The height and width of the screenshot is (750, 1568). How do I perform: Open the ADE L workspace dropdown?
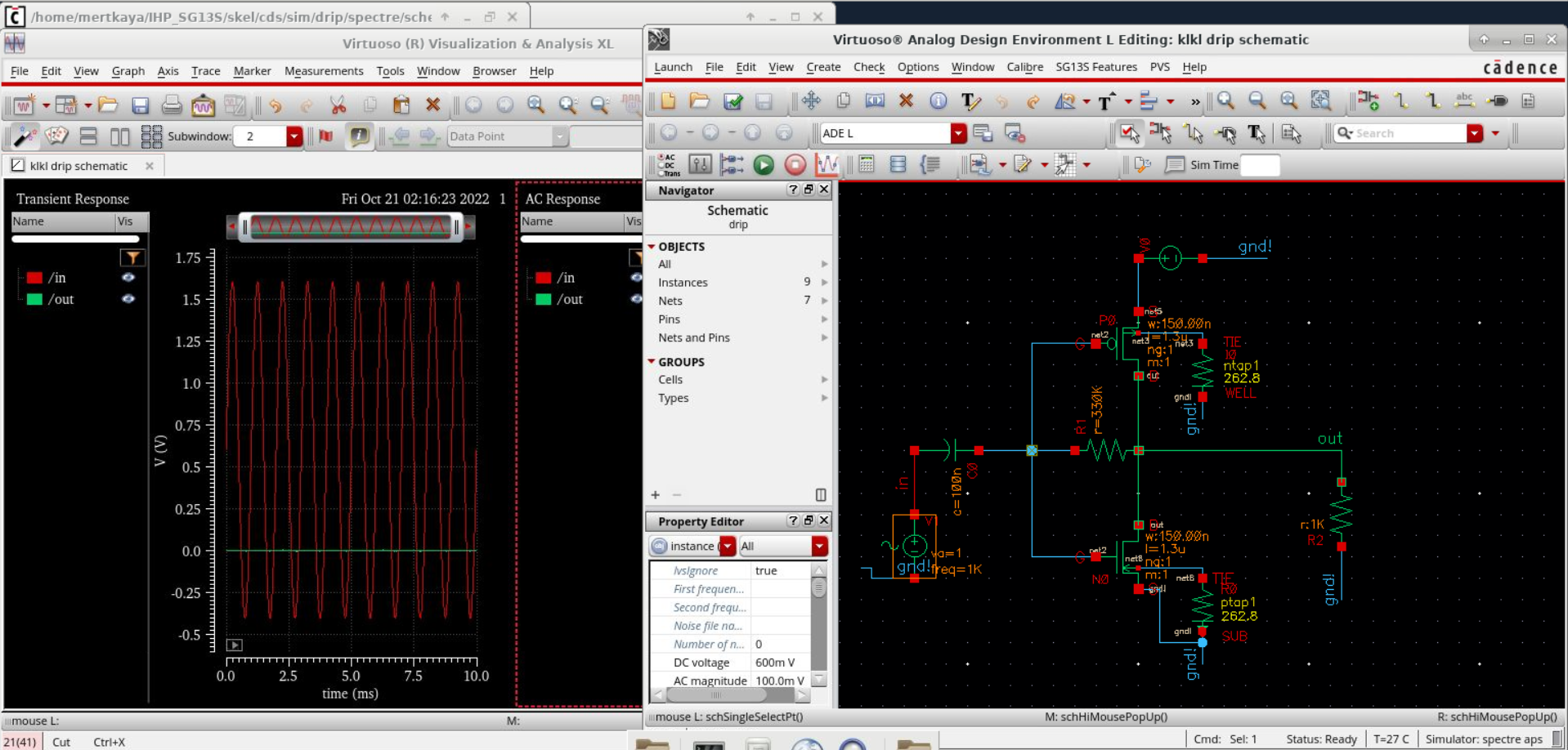click(x=958, y=133)
